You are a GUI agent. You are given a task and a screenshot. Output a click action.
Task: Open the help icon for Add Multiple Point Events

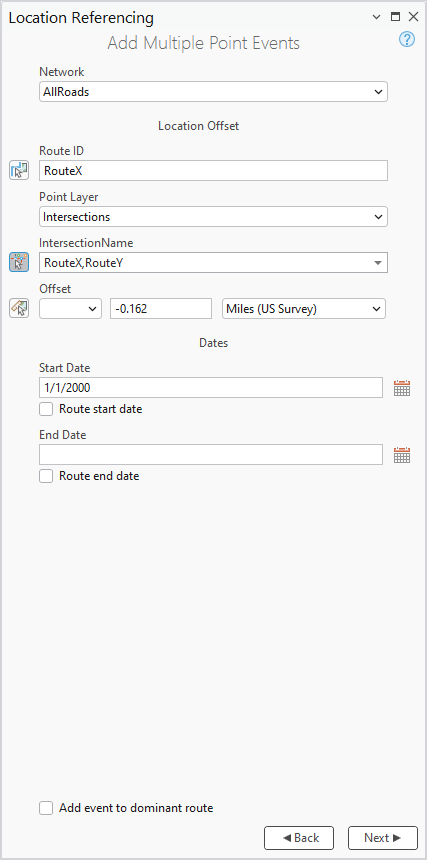(407, 39)
